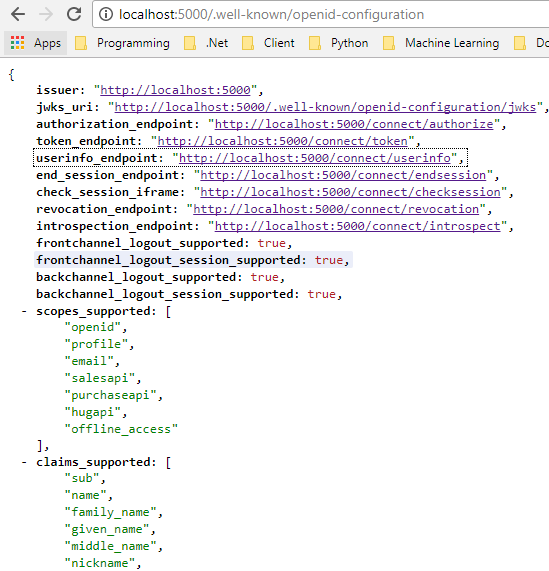Open the connect/checksession iframe link
Viewport: 549px width, 571px height.
351,192
